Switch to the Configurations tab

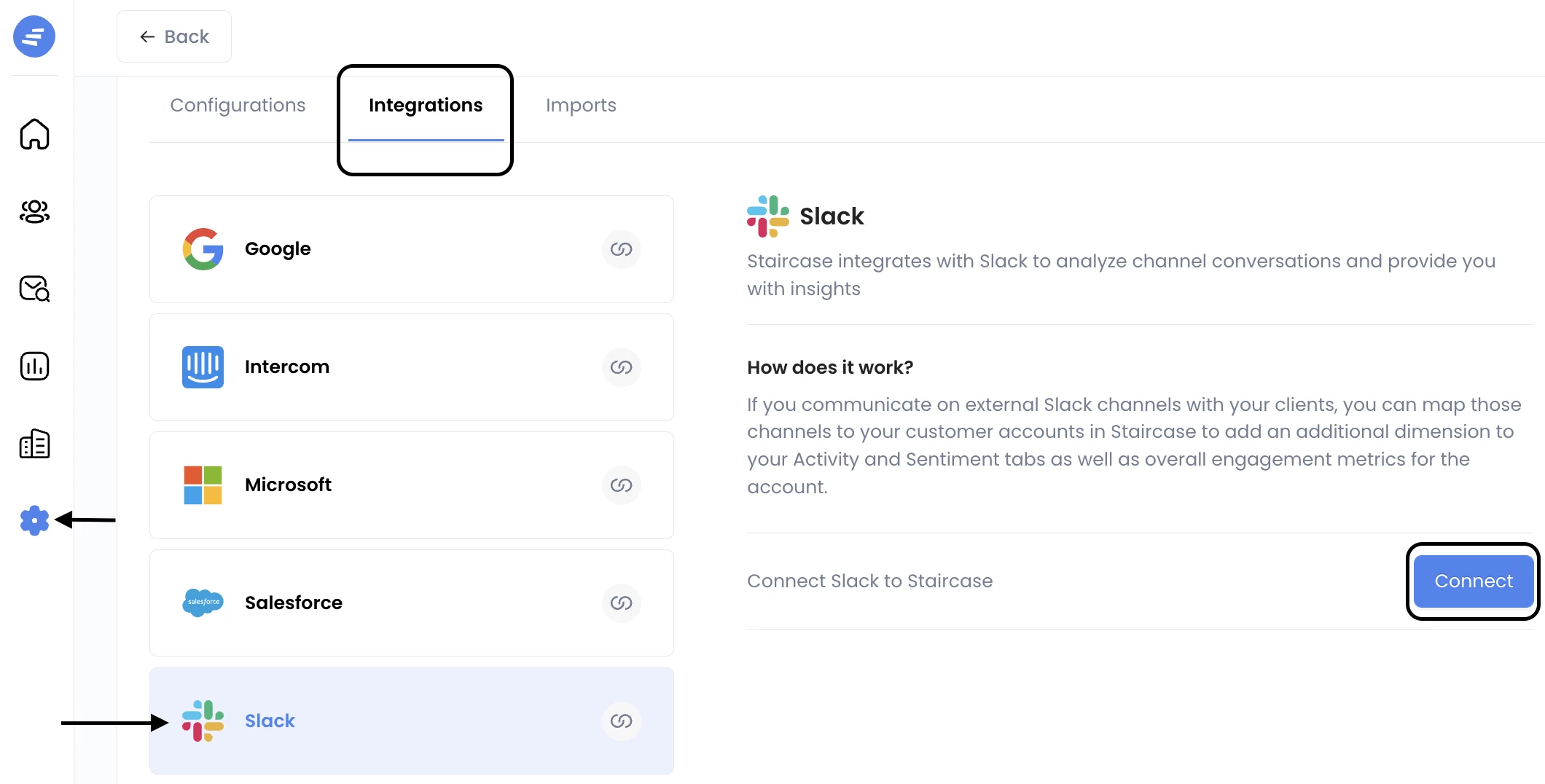pos(238,106)
